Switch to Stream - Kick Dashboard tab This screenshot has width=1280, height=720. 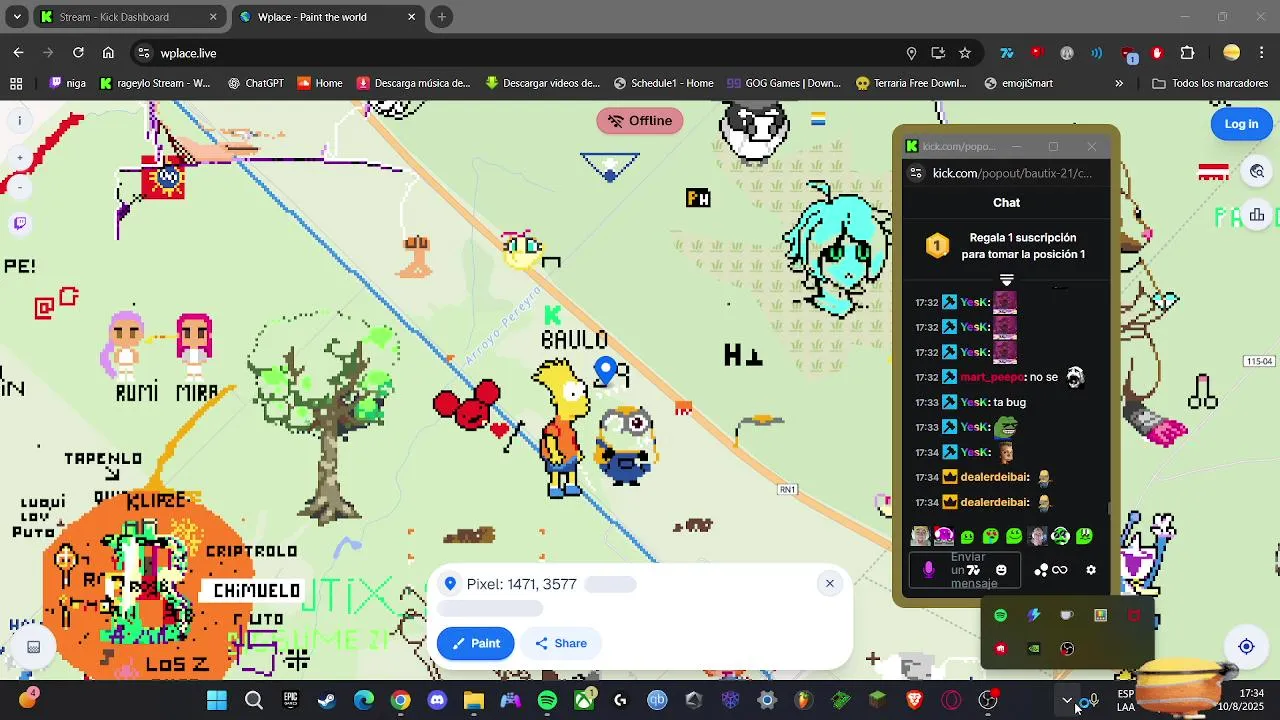128,17
